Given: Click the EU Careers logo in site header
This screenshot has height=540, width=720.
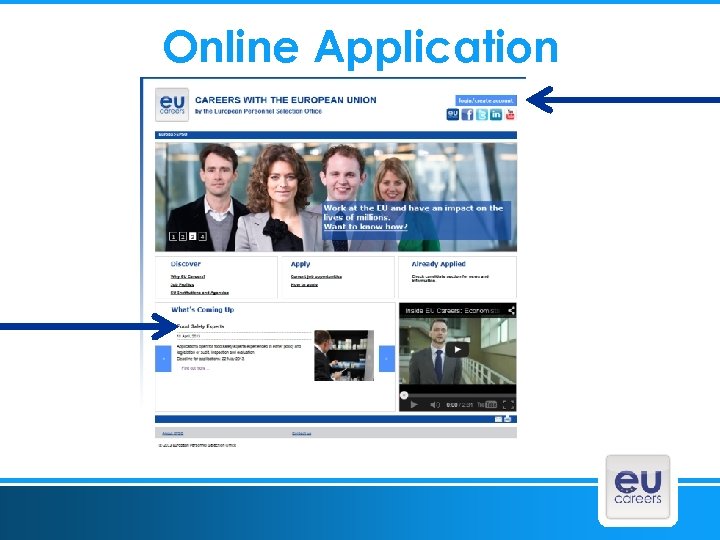Looking at the screenshot, I should (172, 105).
